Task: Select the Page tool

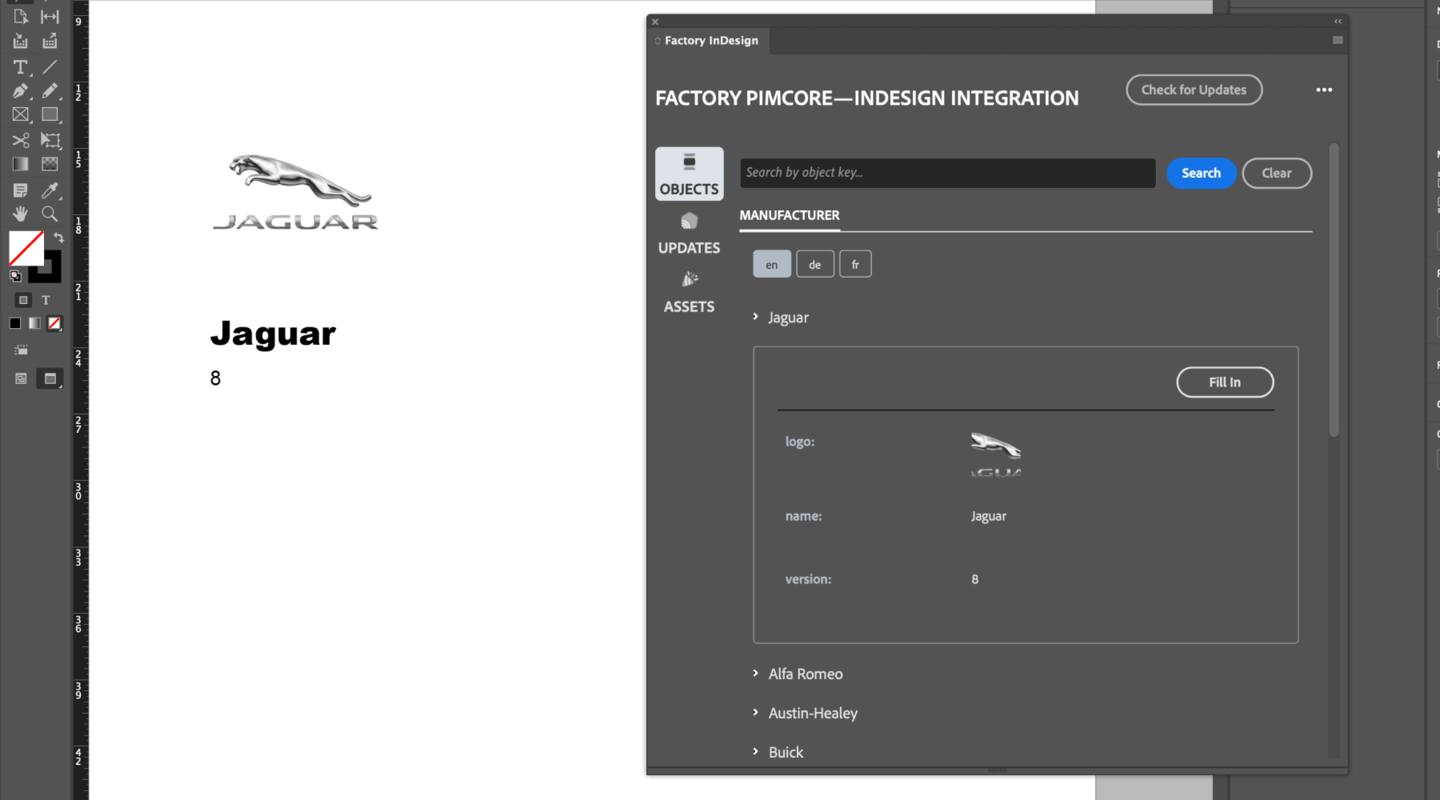Action: (x=20, y=17)
